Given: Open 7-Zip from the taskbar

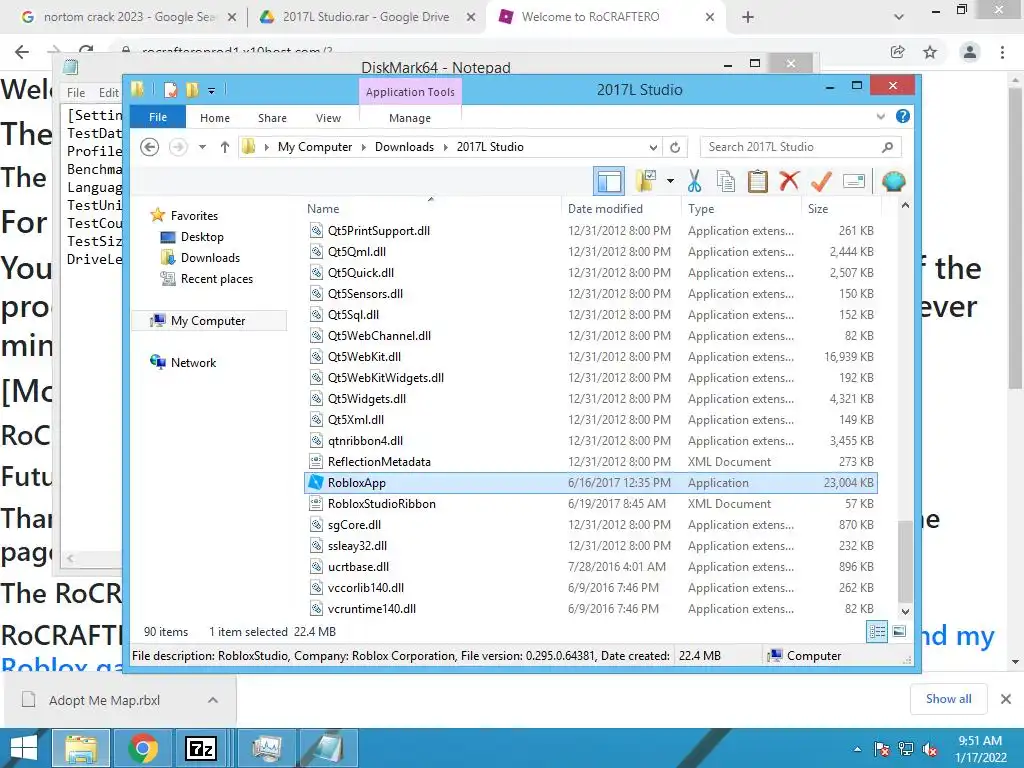Looking at the screenshot, I should pyautogui.click(x=200, y=748).
